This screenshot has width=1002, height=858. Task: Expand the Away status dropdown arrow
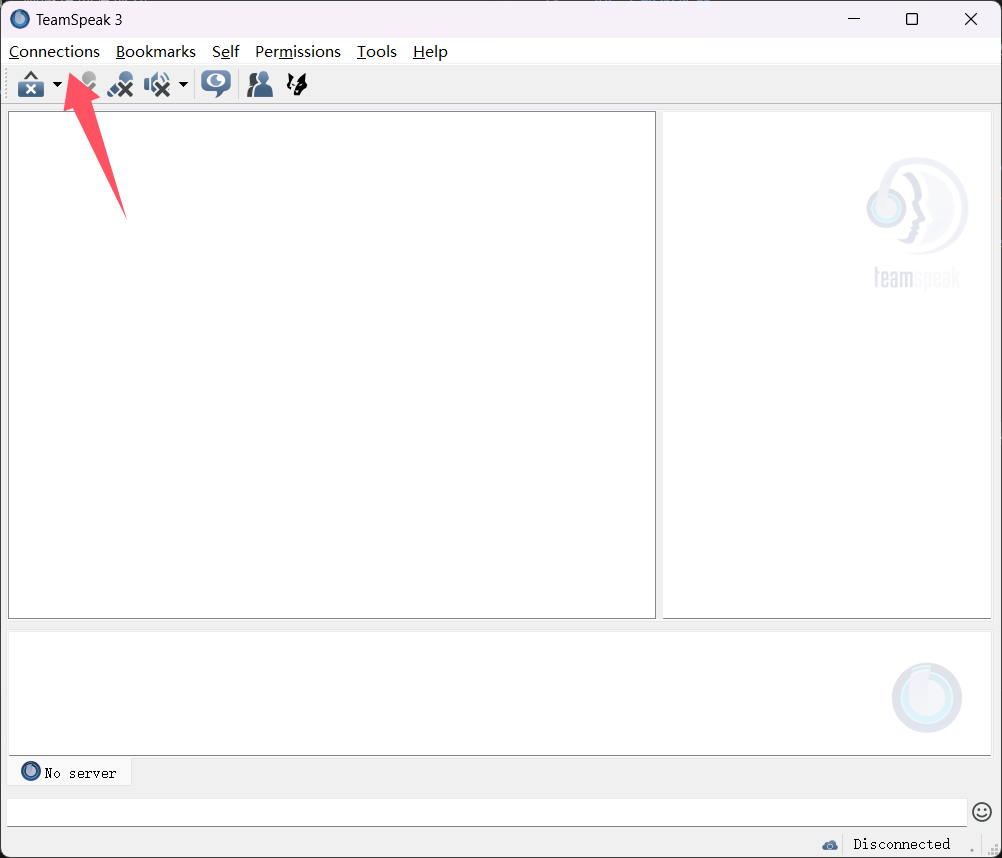(57, 85)
